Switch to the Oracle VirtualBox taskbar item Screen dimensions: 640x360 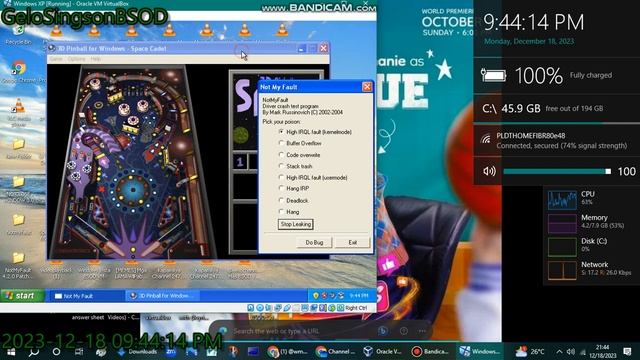tap(382, 351)
